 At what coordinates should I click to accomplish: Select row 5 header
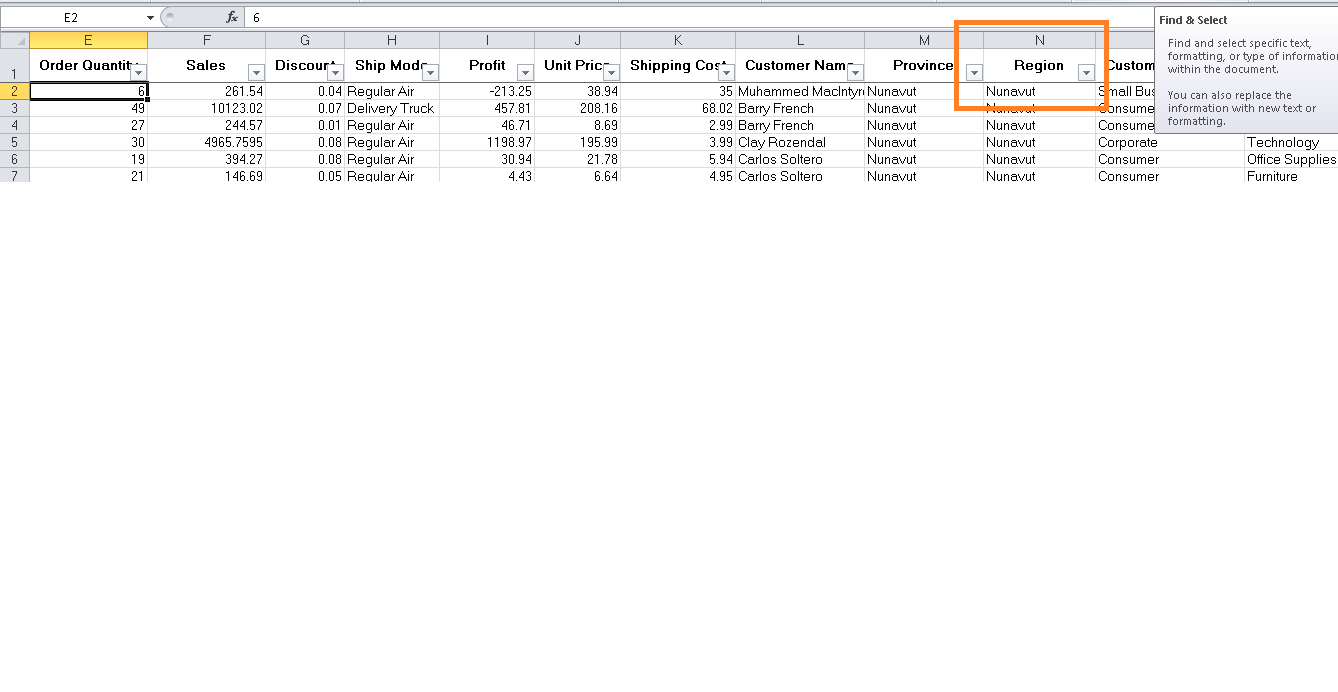tap(15, 142)
